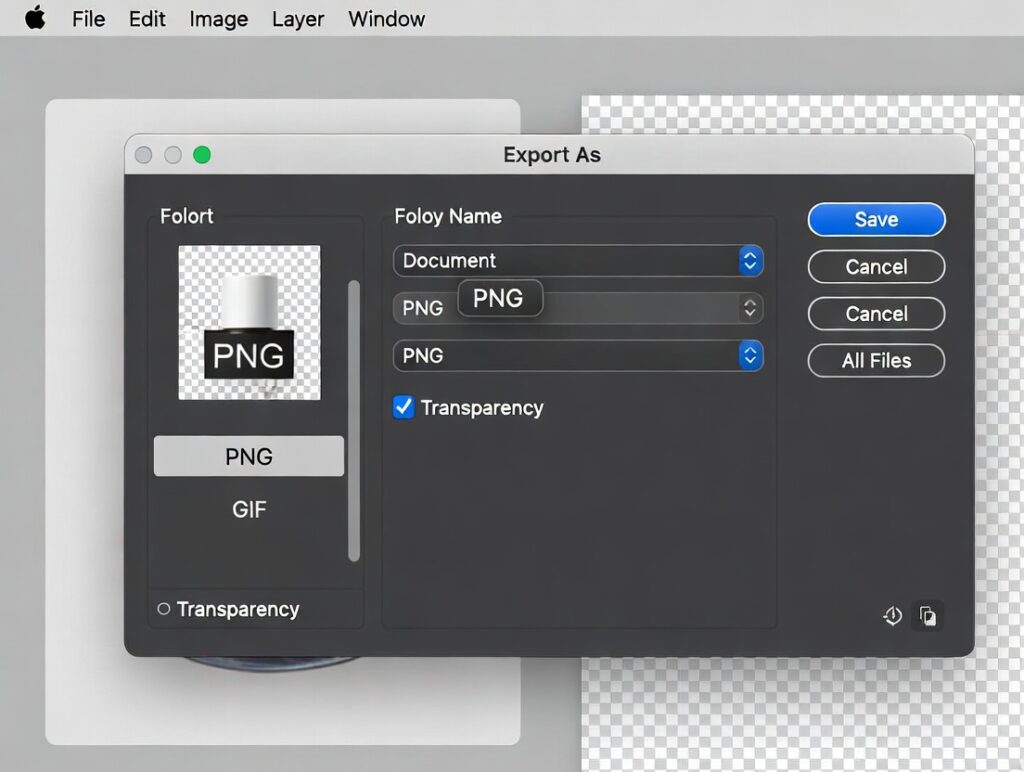Click the download/export icon at bottom right
This screenshot has height=772, width=1024.
[891, 616]
